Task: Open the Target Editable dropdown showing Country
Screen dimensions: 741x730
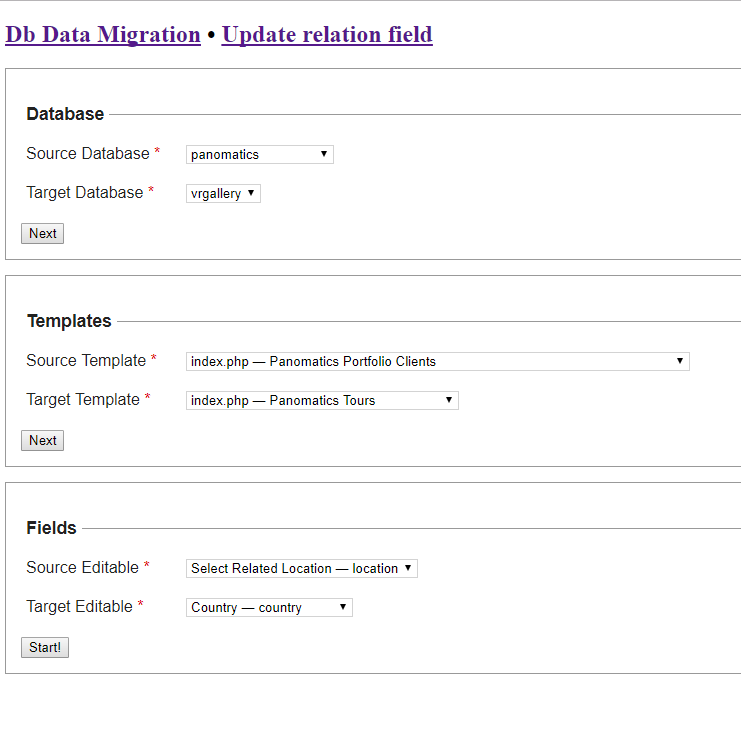Action: click(x=269, y=607)
